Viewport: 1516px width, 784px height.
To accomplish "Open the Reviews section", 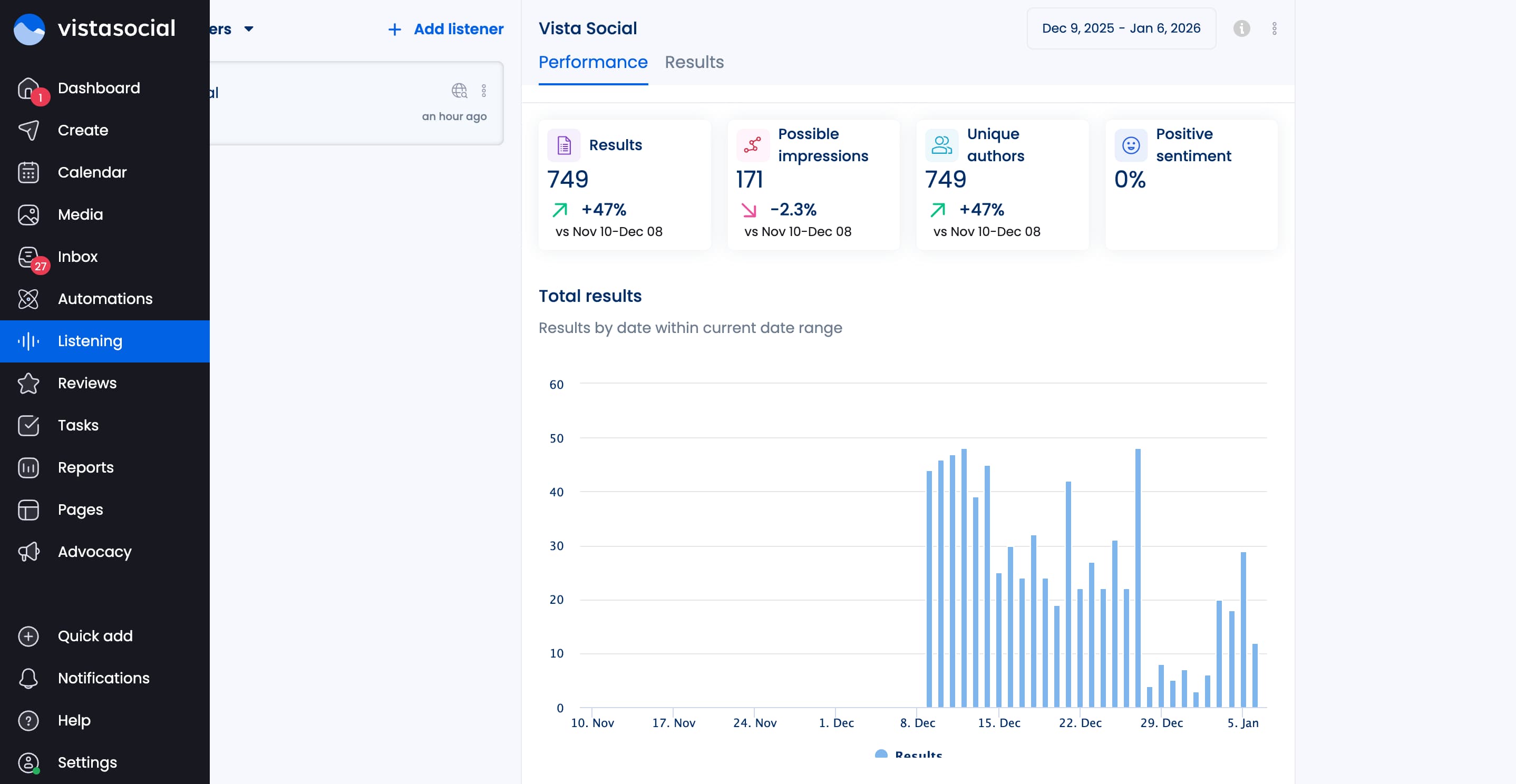I will [87, 383].
